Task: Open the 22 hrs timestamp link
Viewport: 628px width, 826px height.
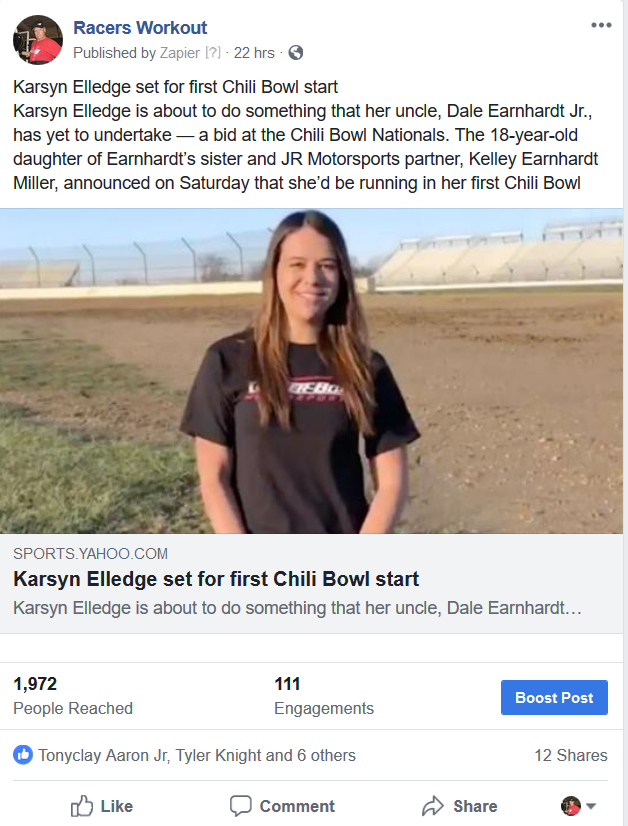Action: tap(254, 53)
